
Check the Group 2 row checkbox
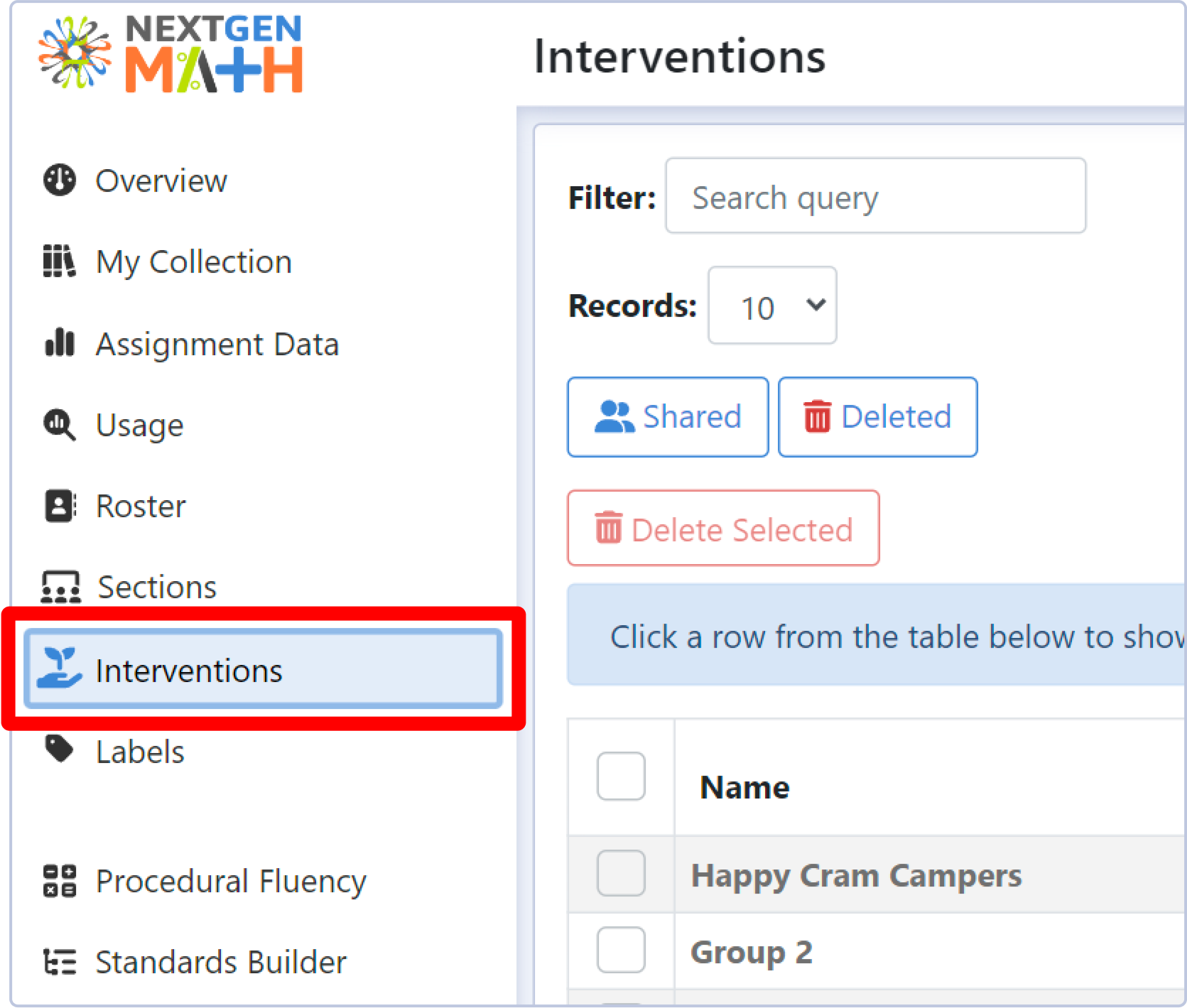pos(620,950)
